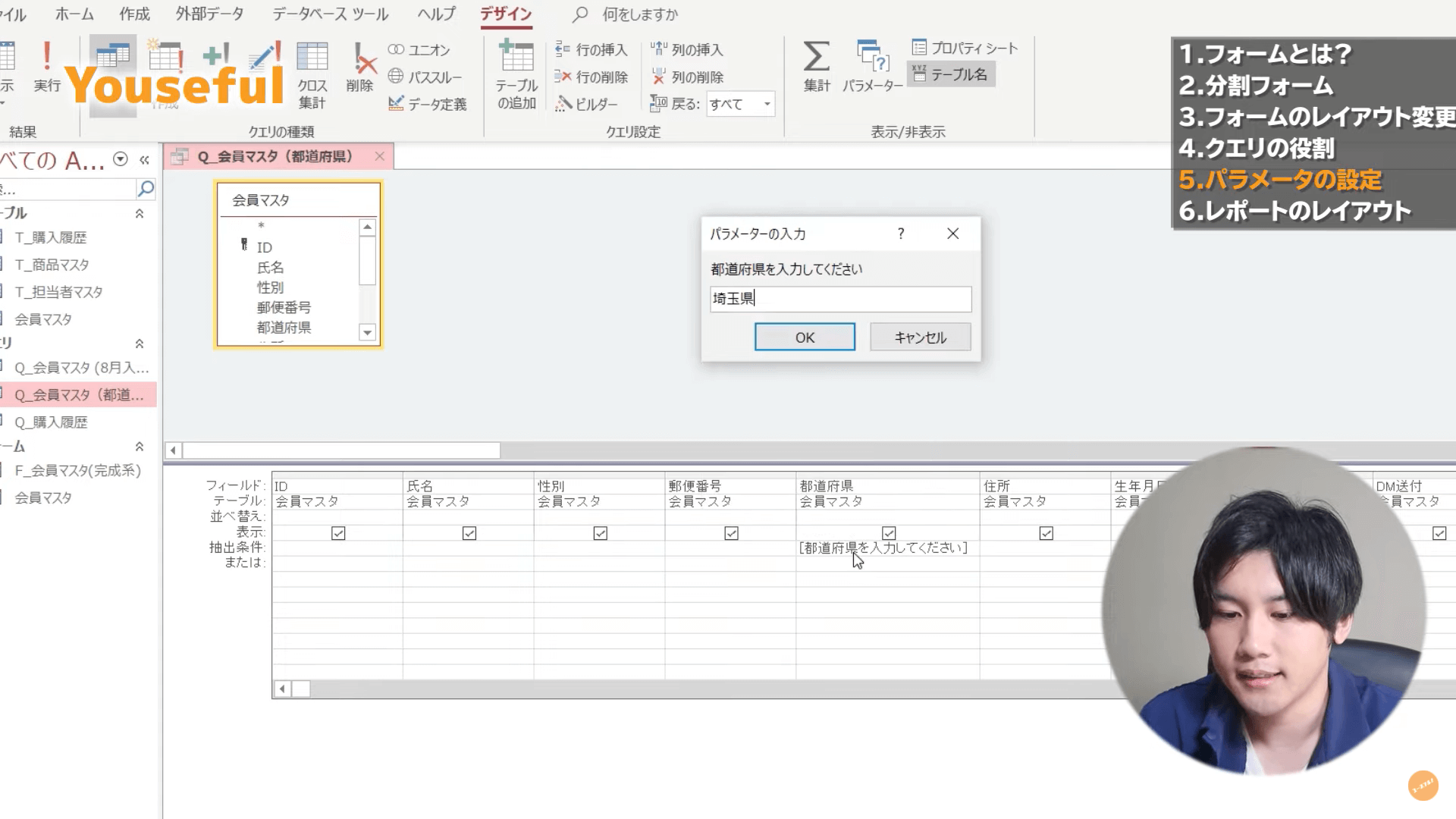1456x819 pixels.
Task: Select the 郵便番号 field in 会員マスタ list
Action: (284, 307)
